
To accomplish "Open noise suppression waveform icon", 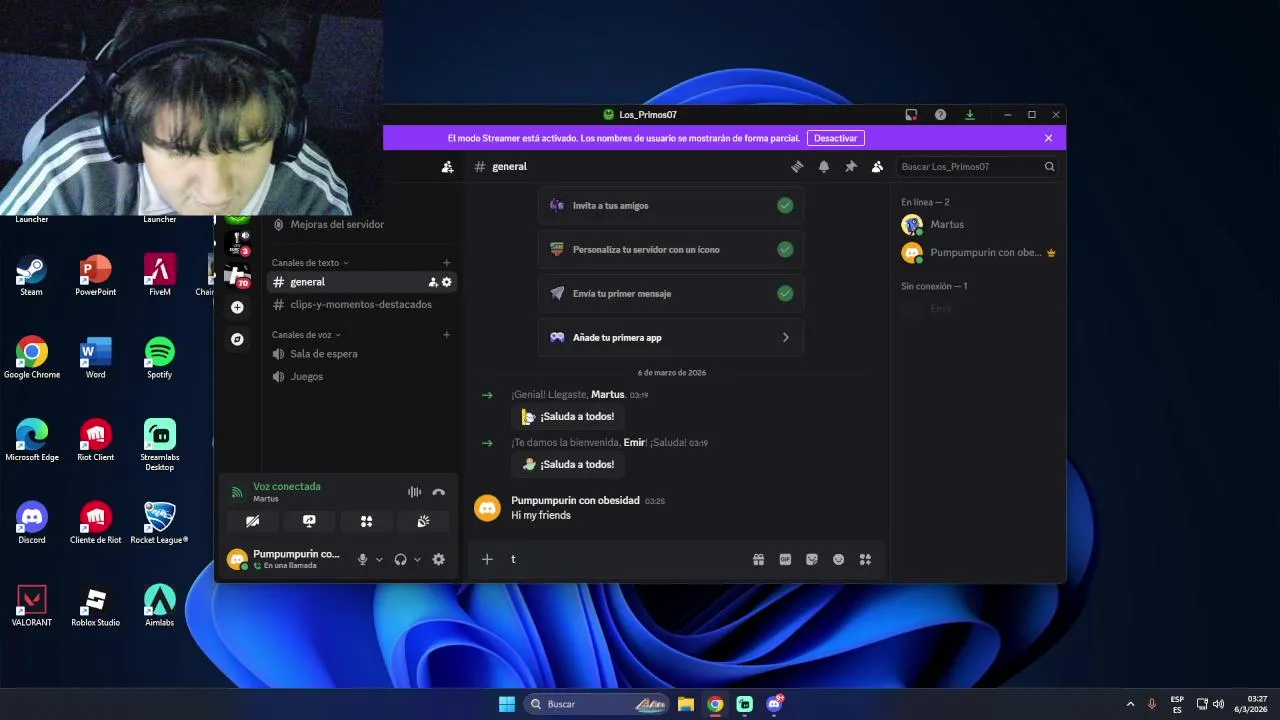I will click(414, 492).
